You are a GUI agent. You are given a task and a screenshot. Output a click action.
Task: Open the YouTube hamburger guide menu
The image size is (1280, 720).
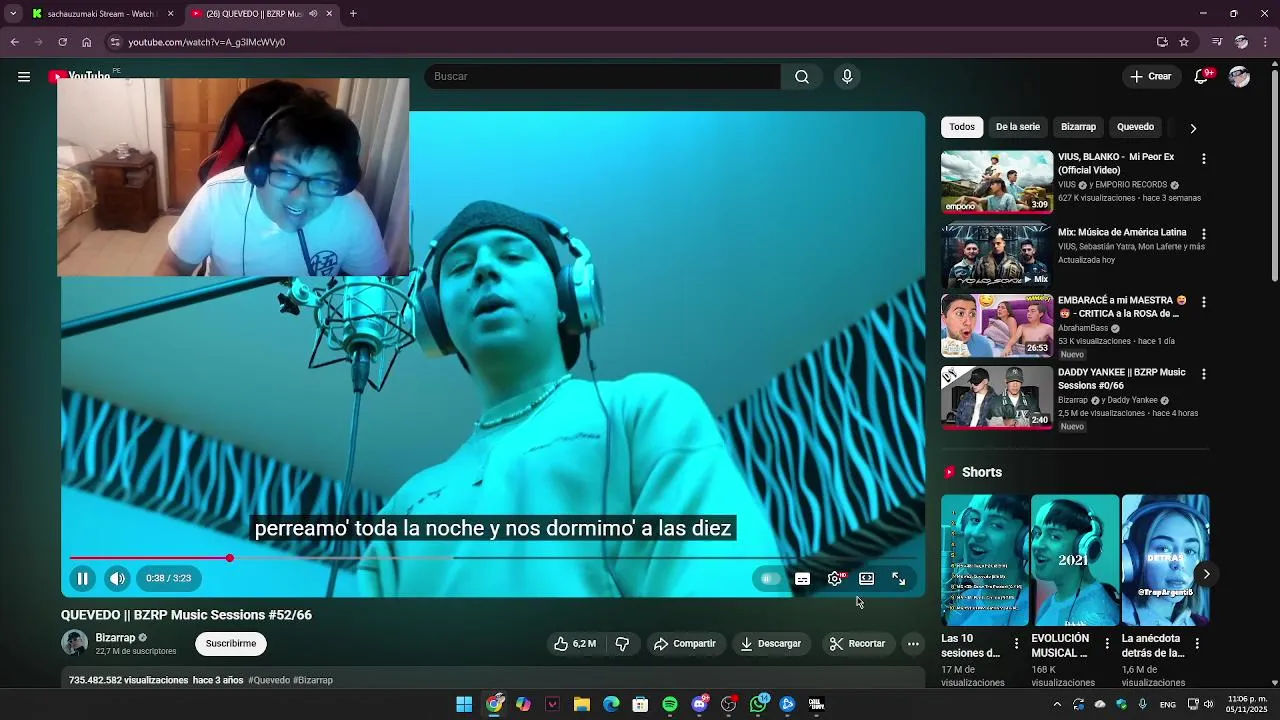click(24, 77)
